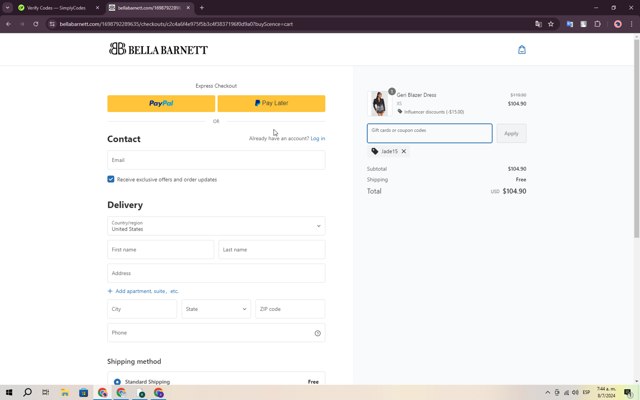Open Windows taskbar search
The height and width of the screenshot is (400, 640).
27,393
